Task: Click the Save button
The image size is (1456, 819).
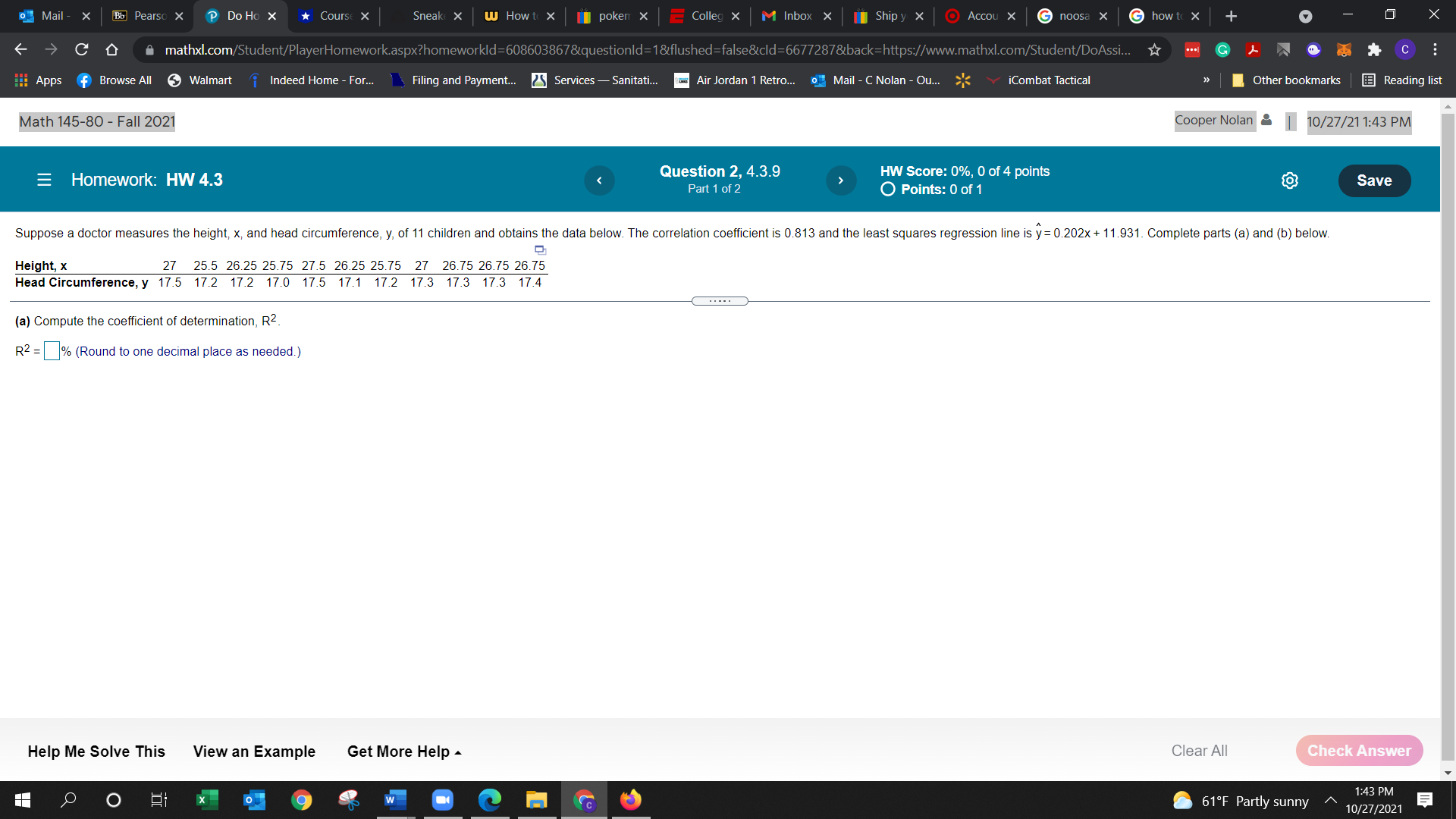Action: click(1373, 180)
